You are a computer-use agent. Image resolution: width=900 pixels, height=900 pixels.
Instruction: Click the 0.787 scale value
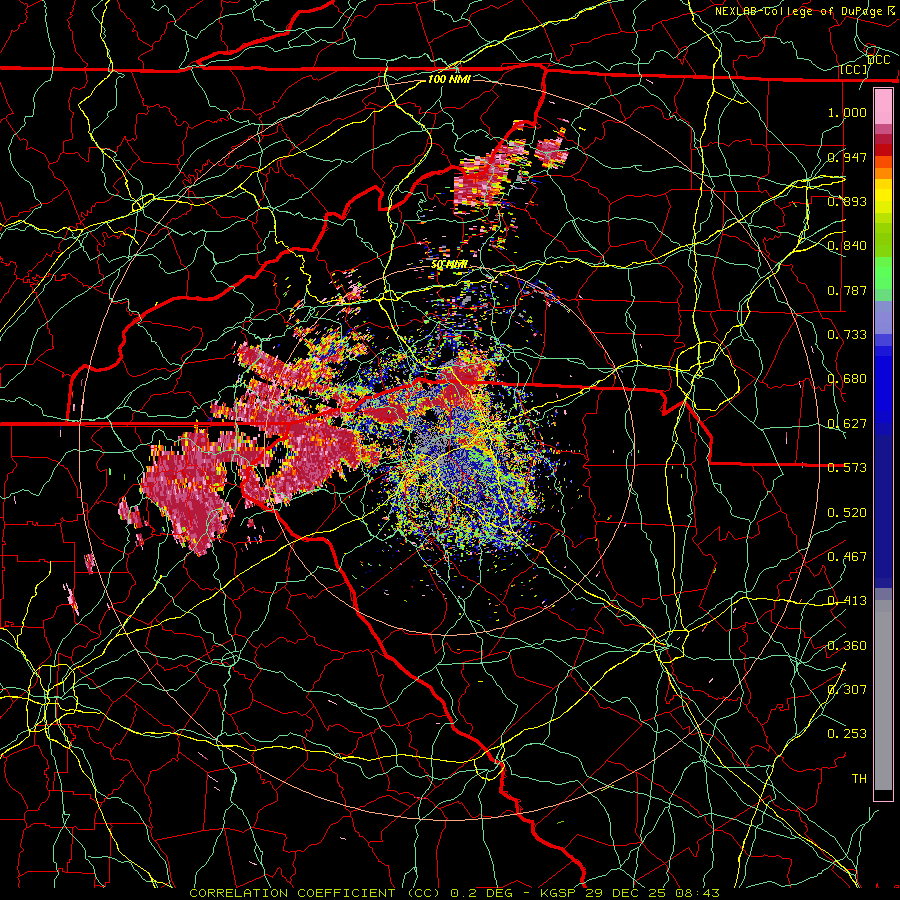(847, 290)
